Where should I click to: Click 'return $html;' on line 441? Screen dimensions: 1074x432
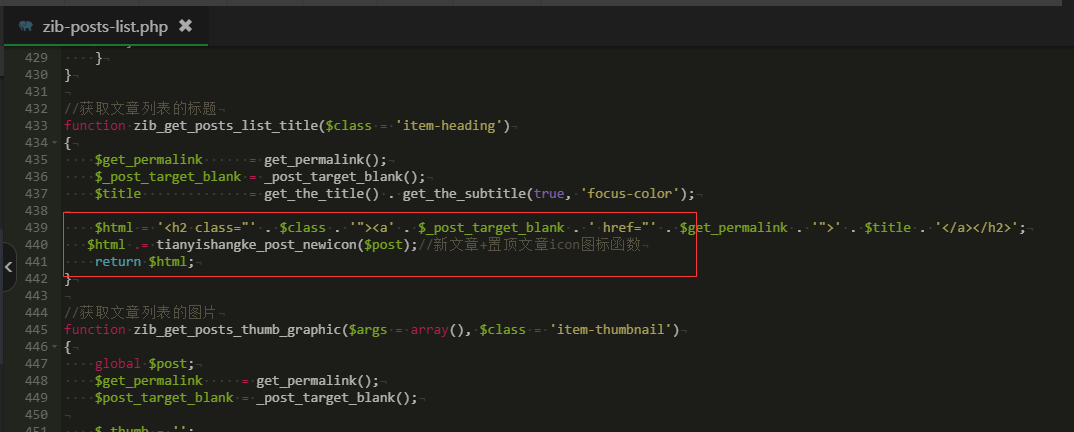point(145,262)
